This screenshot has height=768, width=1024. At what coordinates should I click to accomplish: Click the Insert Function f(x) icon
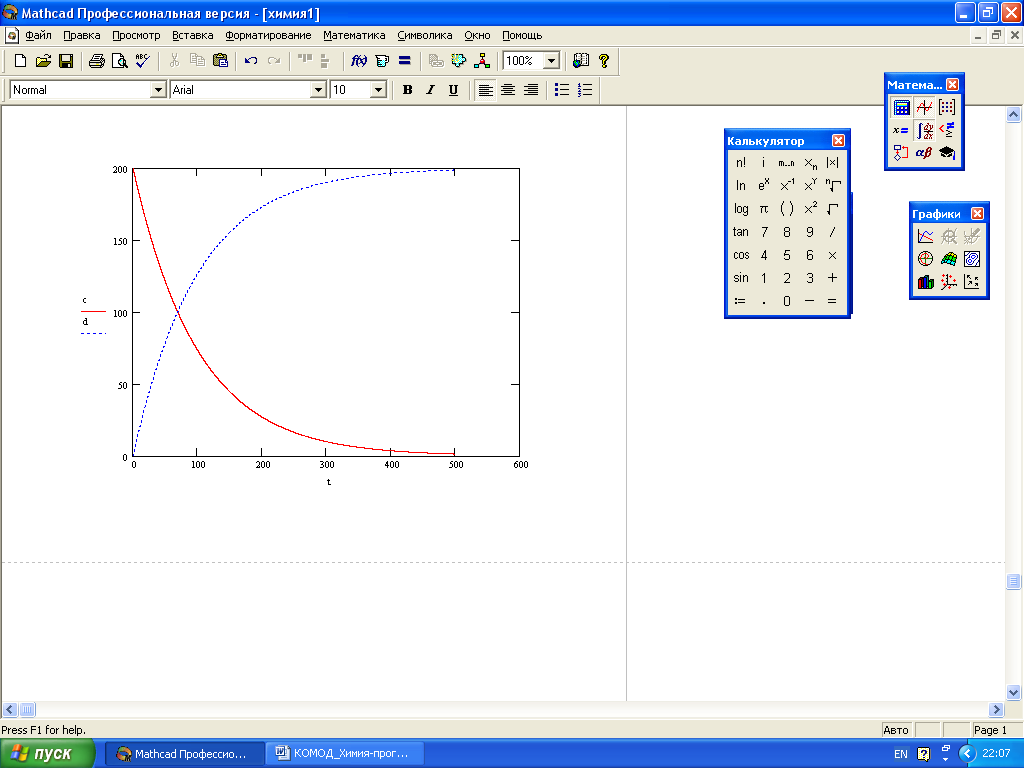coord(359,61)
